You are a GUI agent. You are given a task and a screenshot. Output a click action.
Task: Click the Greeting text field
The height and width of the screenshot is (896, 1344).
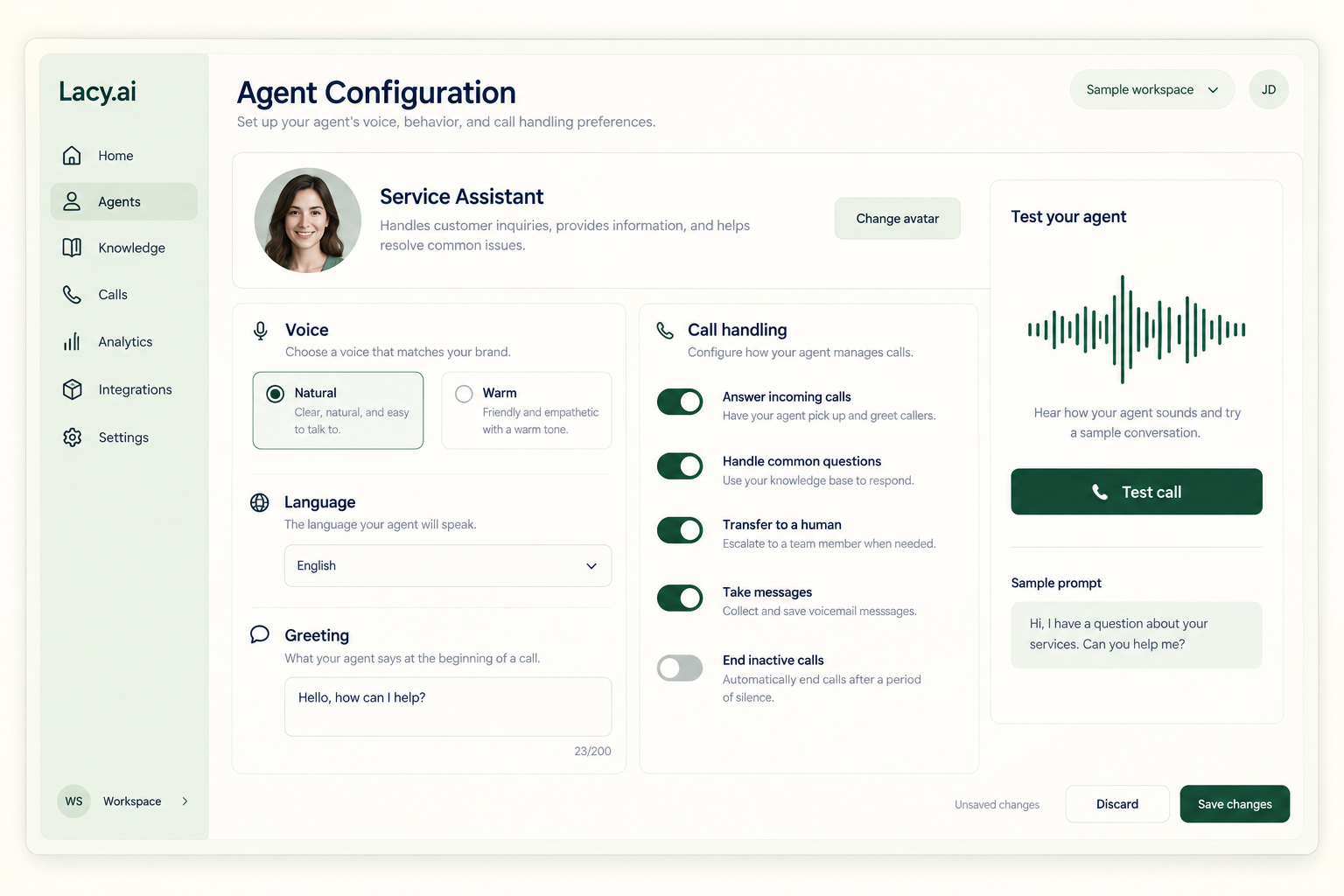(448, 707)
